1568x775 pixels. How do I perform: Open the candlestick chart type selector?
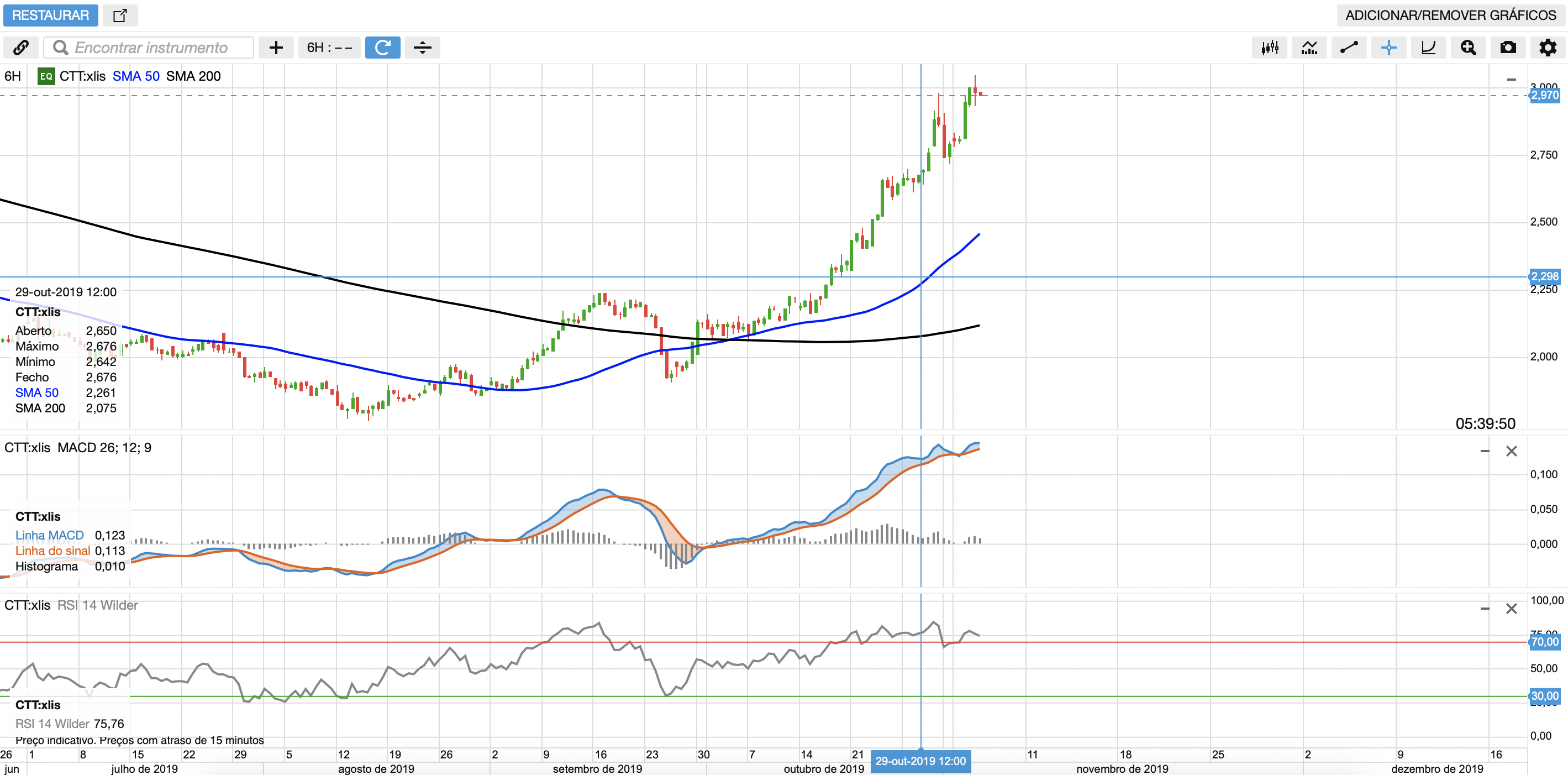point(1269,48)
